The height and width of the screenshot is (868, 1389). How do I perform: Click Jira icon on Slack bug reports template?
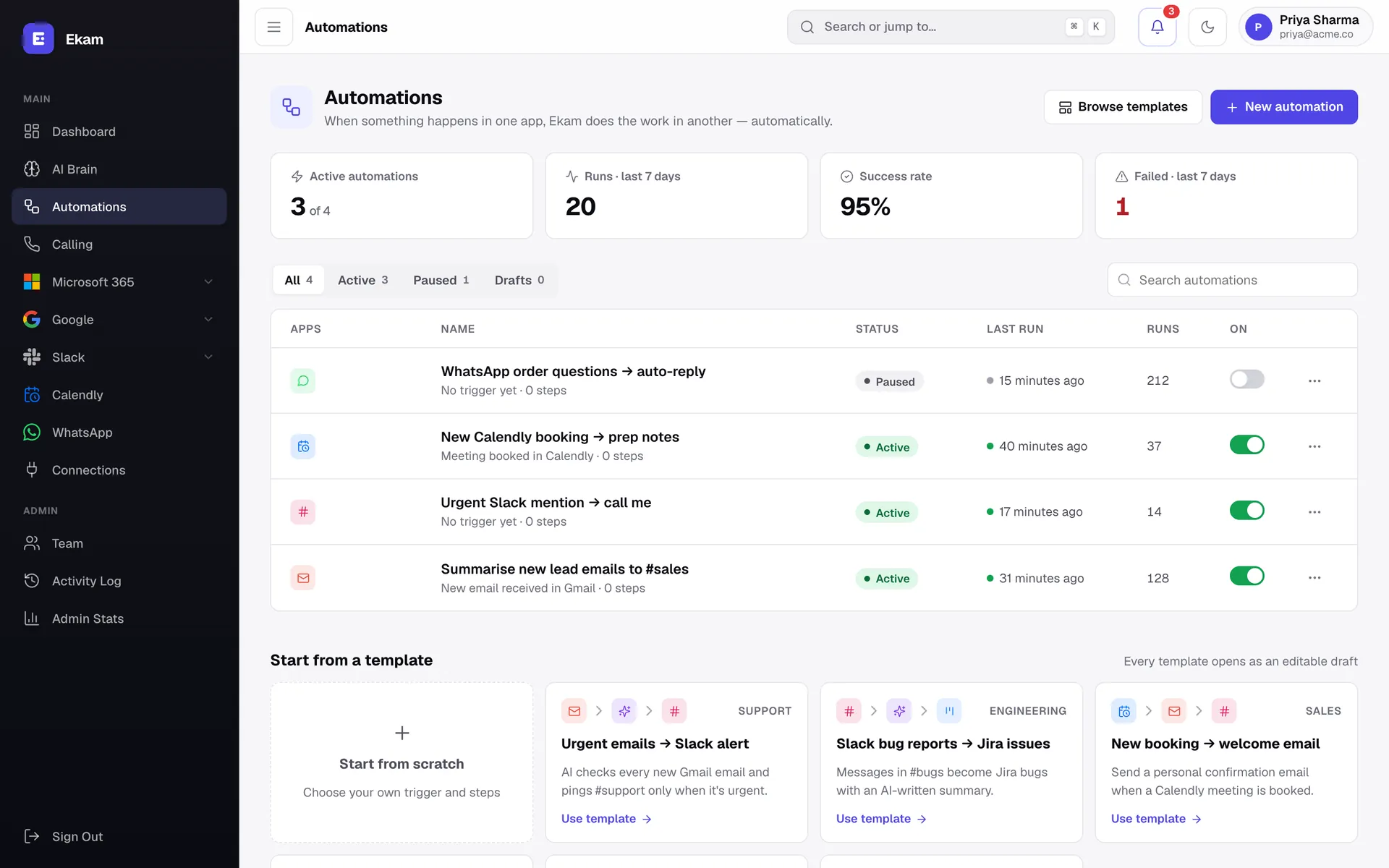pyautogui.click(x=949, y=711)
